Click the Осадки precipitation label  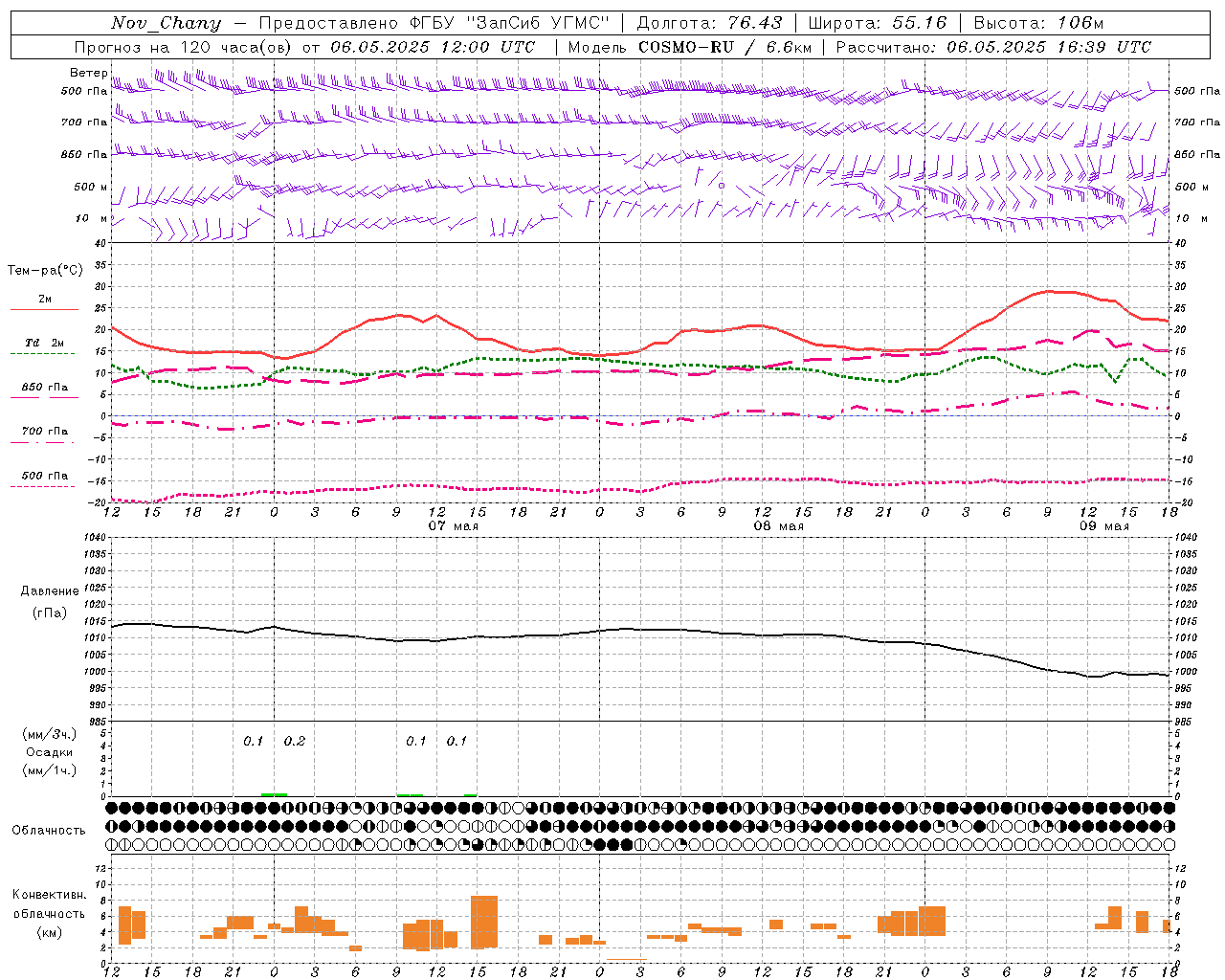pos(50,752)
